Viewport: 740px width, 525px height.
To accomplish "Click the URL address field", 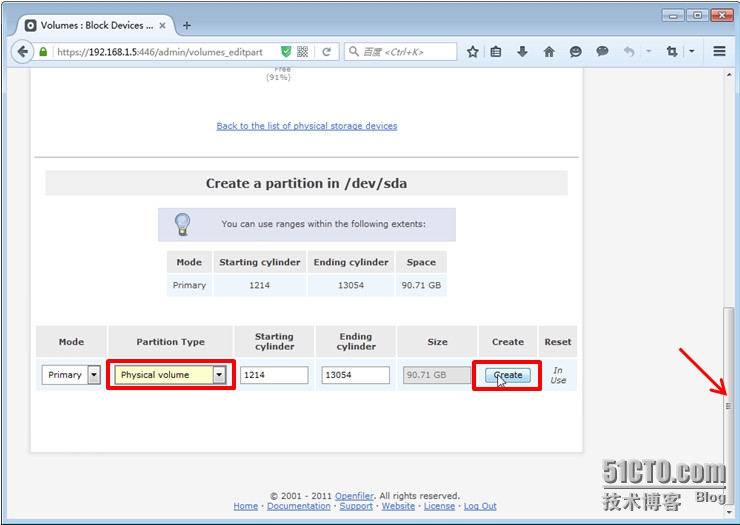I will [x=160, y=52].
